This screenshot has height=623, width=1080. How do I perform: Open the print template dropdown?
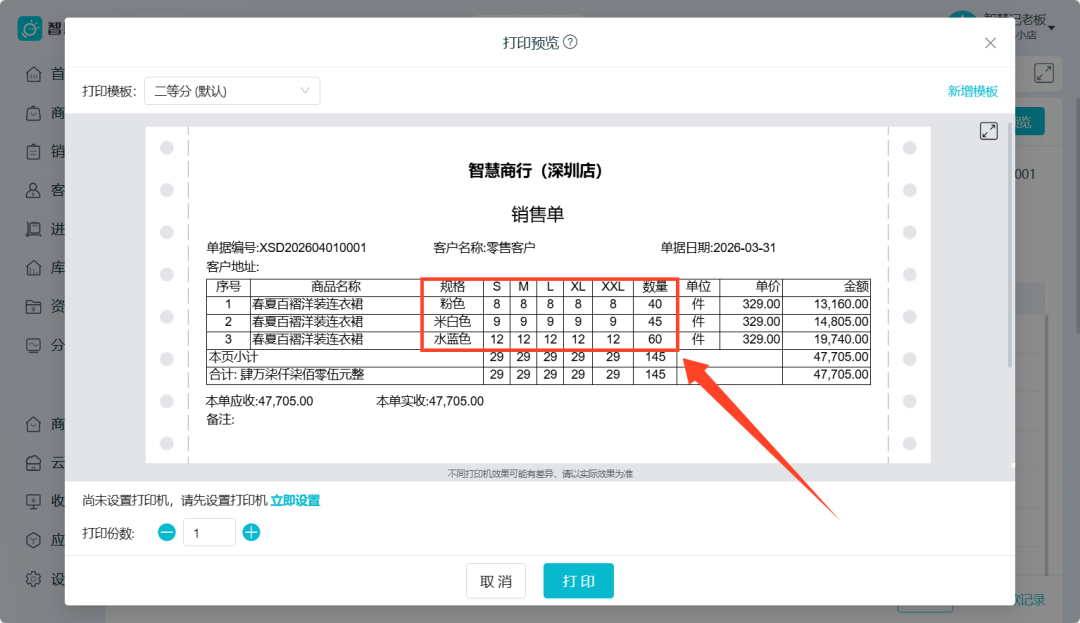click(x=232, y=91)
